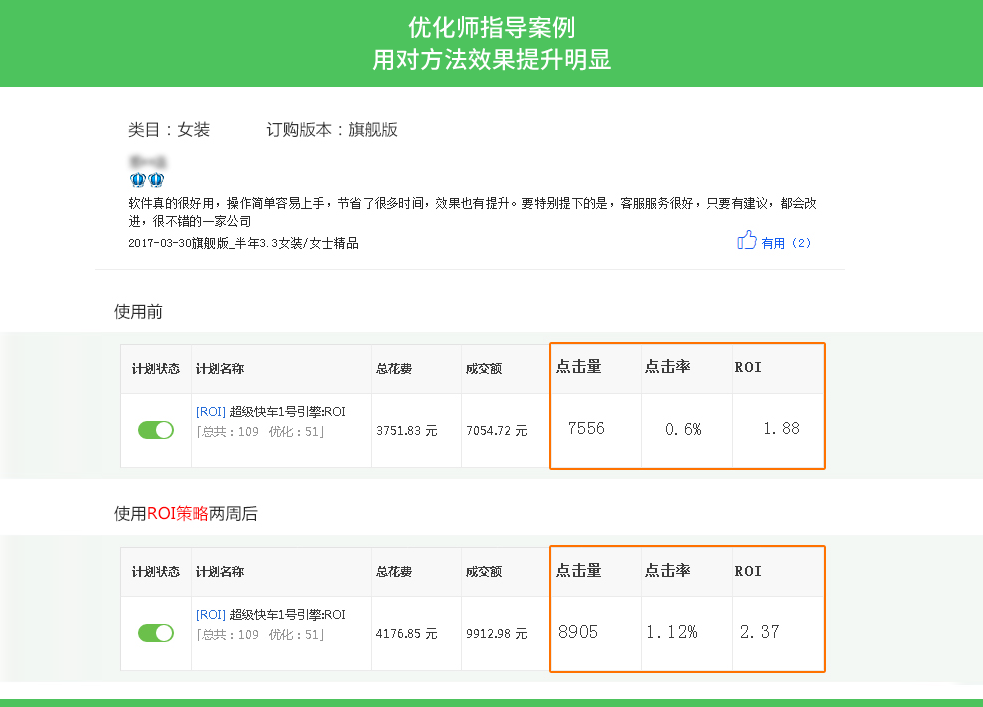Select the 2.37 ROI value

pos(759,632)
